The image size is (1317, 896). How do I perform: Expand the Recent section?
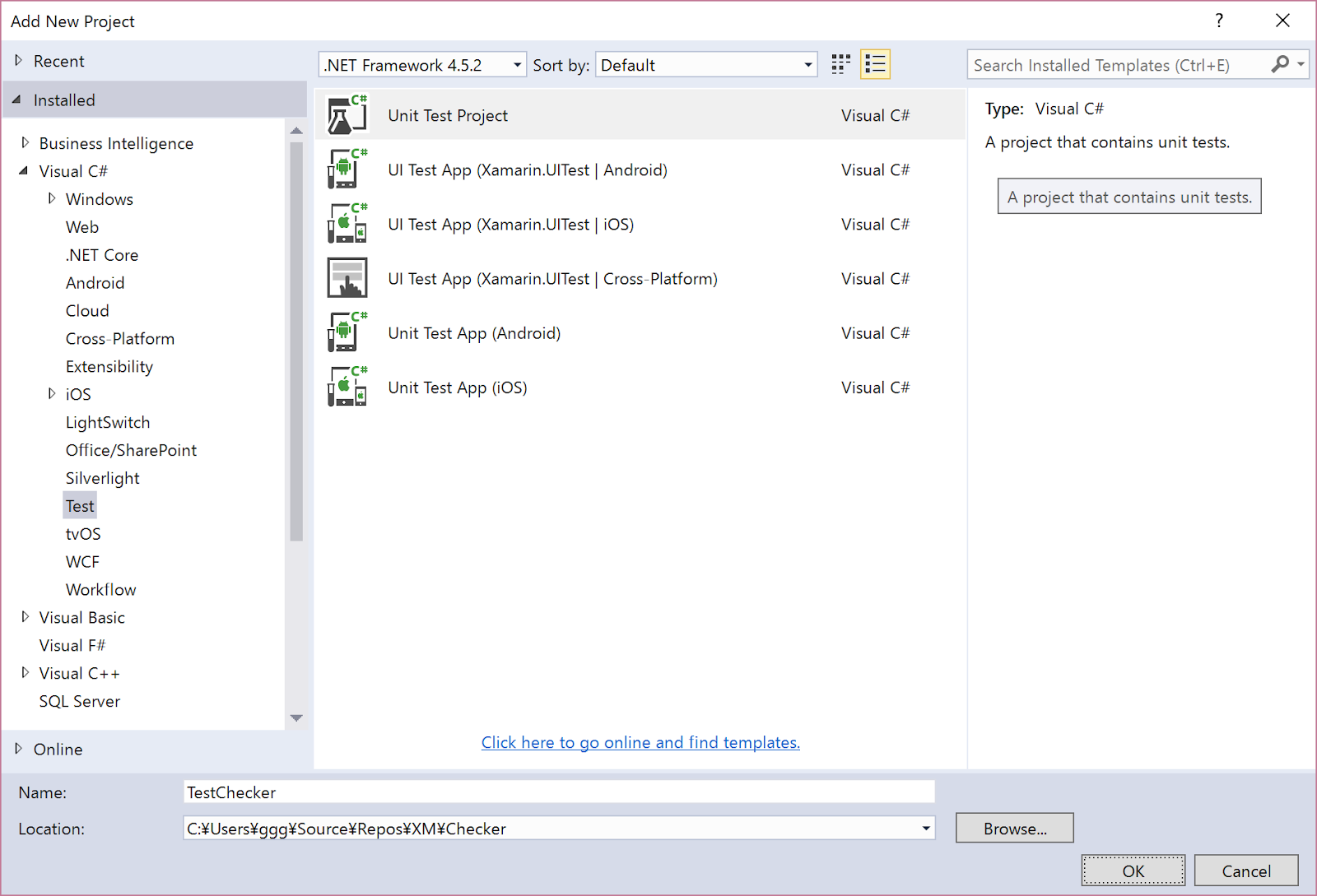(18, 61)
